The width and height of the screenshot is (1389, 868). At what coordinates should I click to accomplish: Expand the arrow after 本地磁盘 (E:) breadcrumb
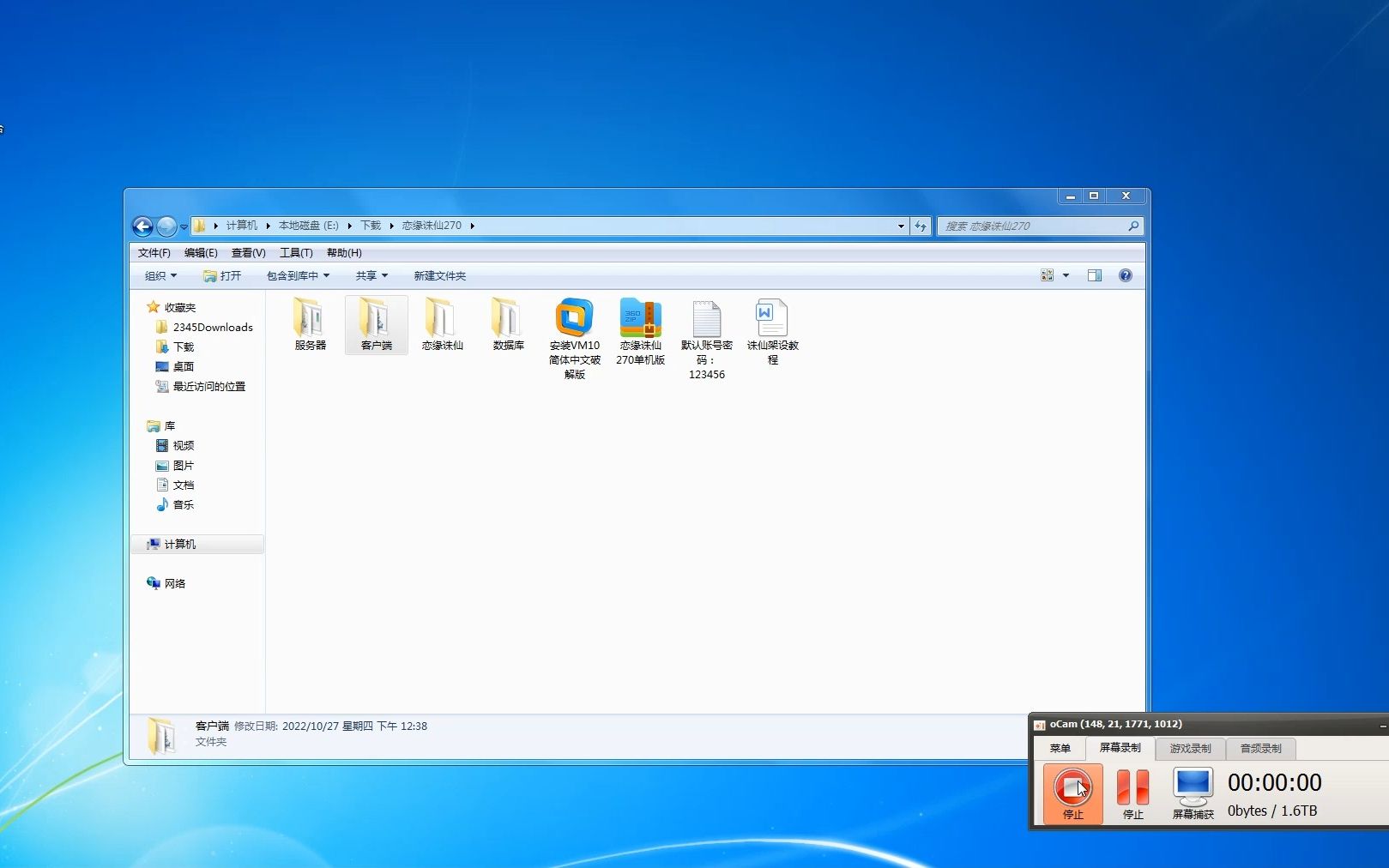tap(350, 226)
